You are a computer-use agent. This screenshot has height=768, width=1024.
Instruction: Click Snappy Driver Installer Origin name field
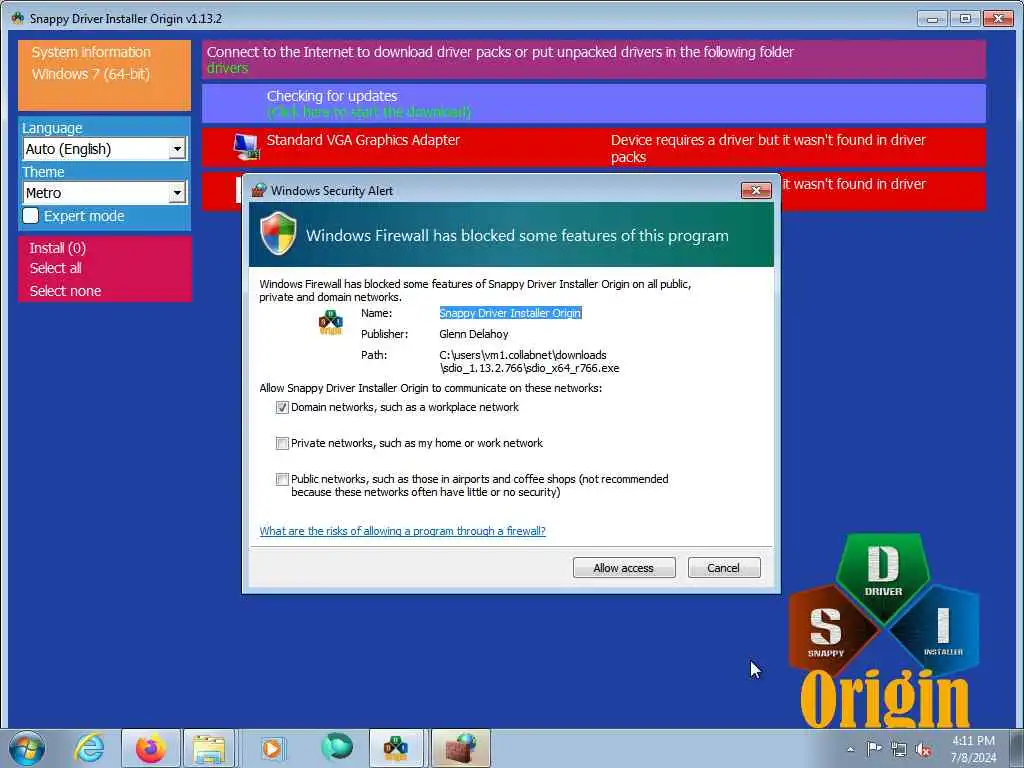pyautogui.click(x=510, y=313)
